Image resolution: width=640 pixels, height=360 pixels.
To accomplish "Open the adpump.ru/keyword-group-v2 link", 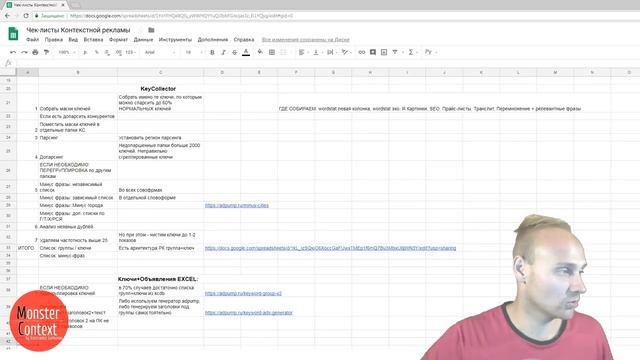I will (243, 293).
